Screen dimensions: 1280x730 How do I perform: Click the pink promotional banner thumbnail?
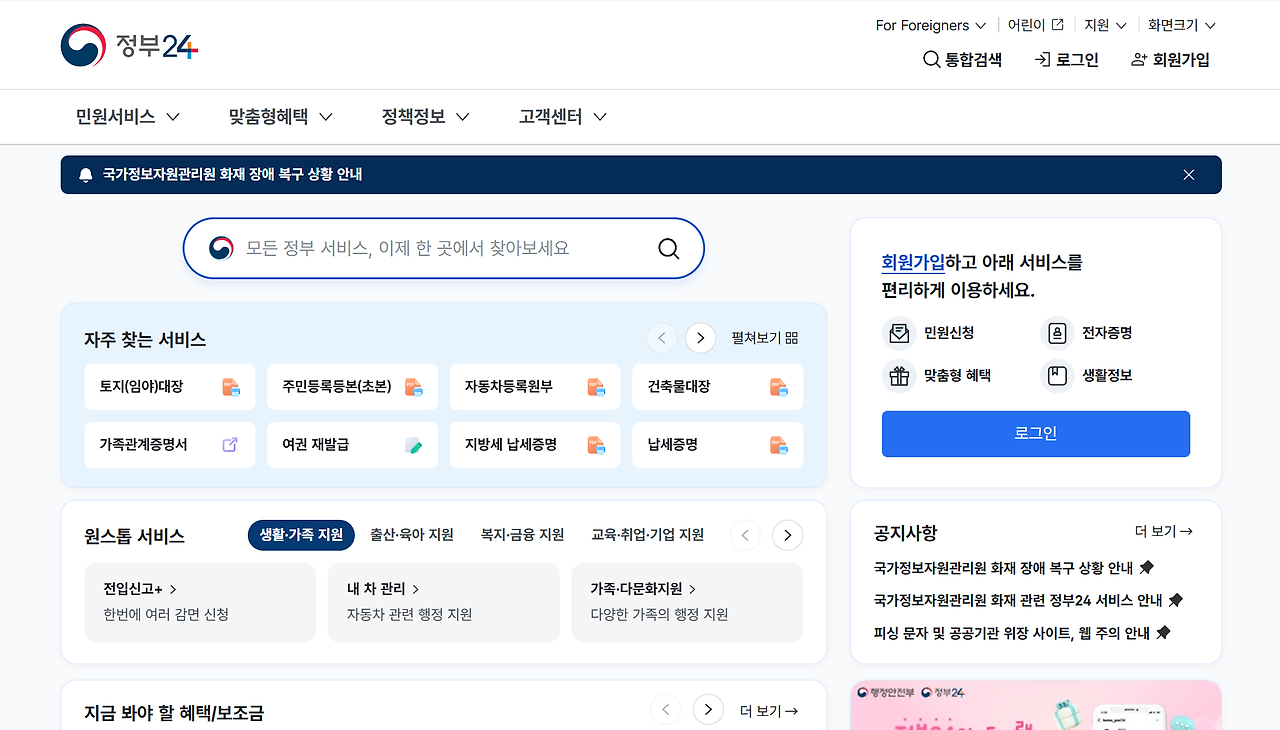(x=1036, y=705)
